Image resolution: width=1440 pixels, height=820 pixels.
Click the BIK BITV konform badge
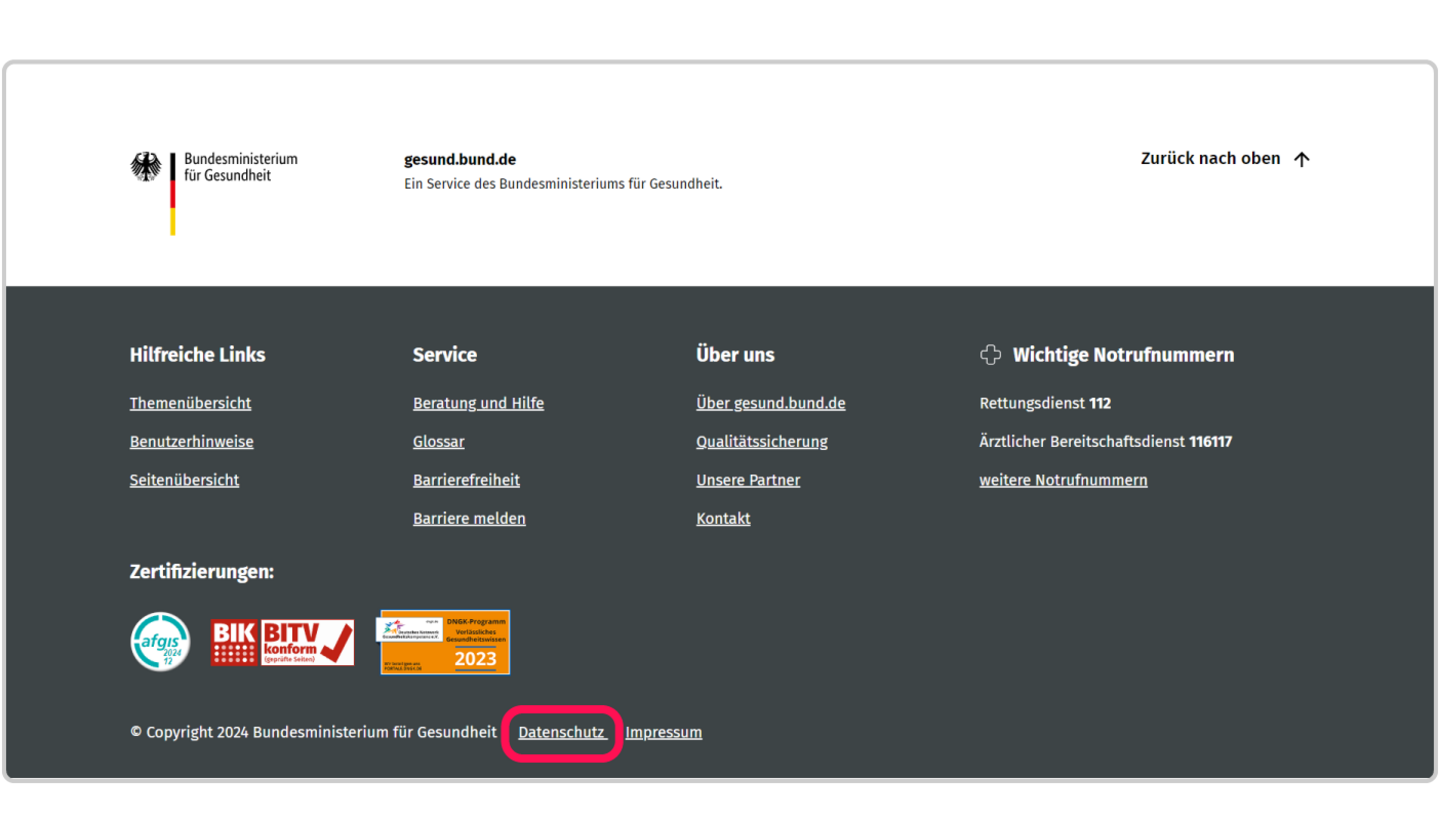(282, 642)
